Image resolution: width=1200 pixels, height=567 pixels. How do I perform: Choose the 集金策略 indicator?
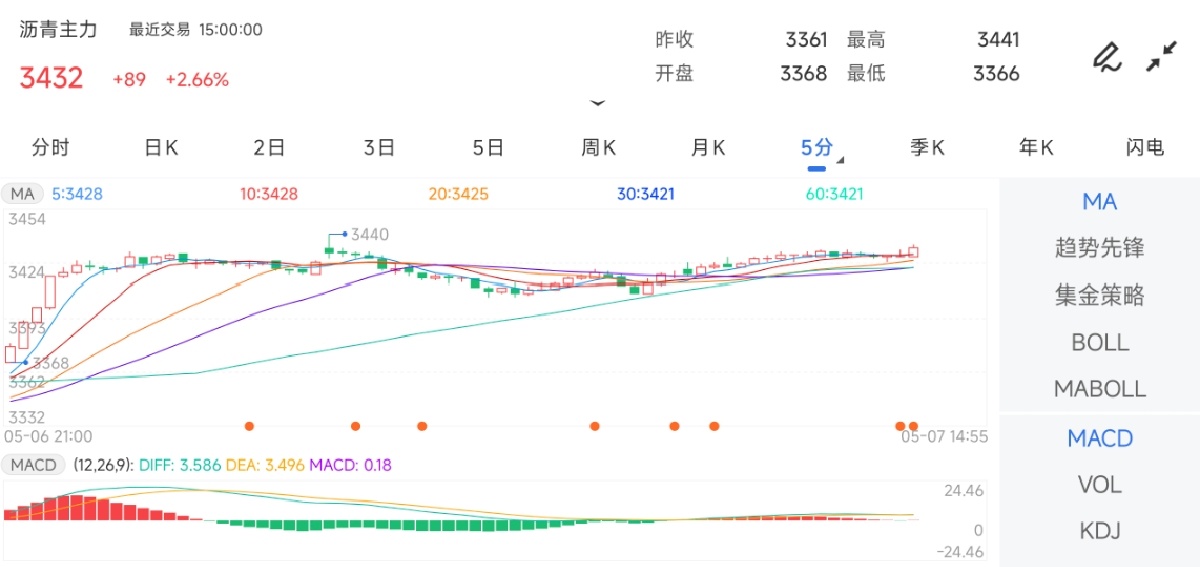[x=1100, y=295]
